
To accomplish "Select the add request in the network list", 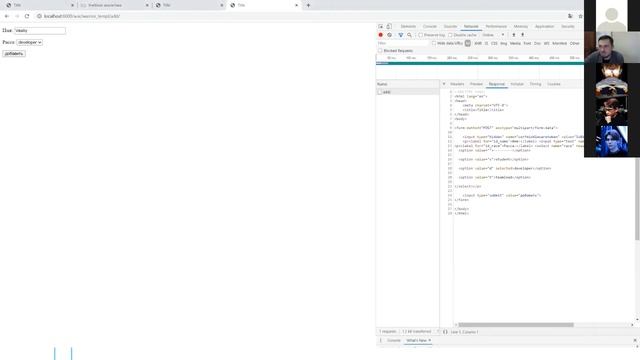I will 407,92.
